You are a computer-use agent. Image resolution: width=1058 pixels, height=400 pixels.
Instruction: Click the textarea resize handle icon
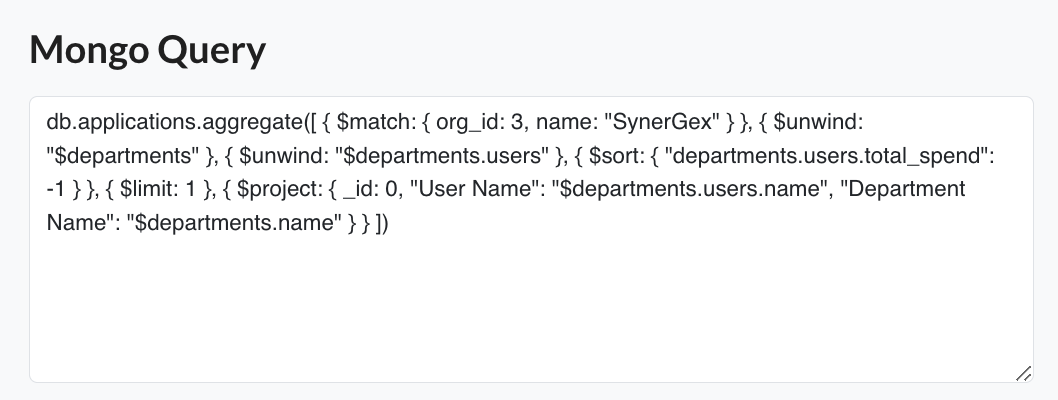(1023, 373)
